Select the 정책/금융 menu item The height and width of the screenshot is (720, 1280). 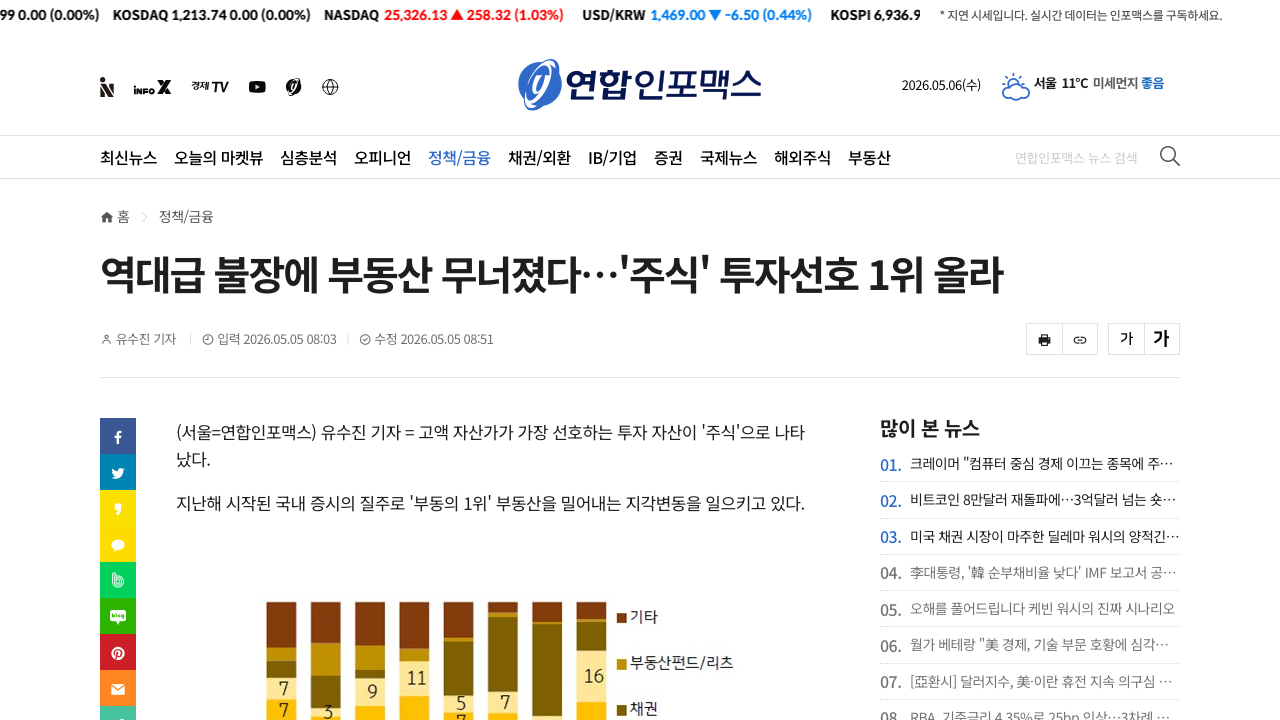point(459,157)
